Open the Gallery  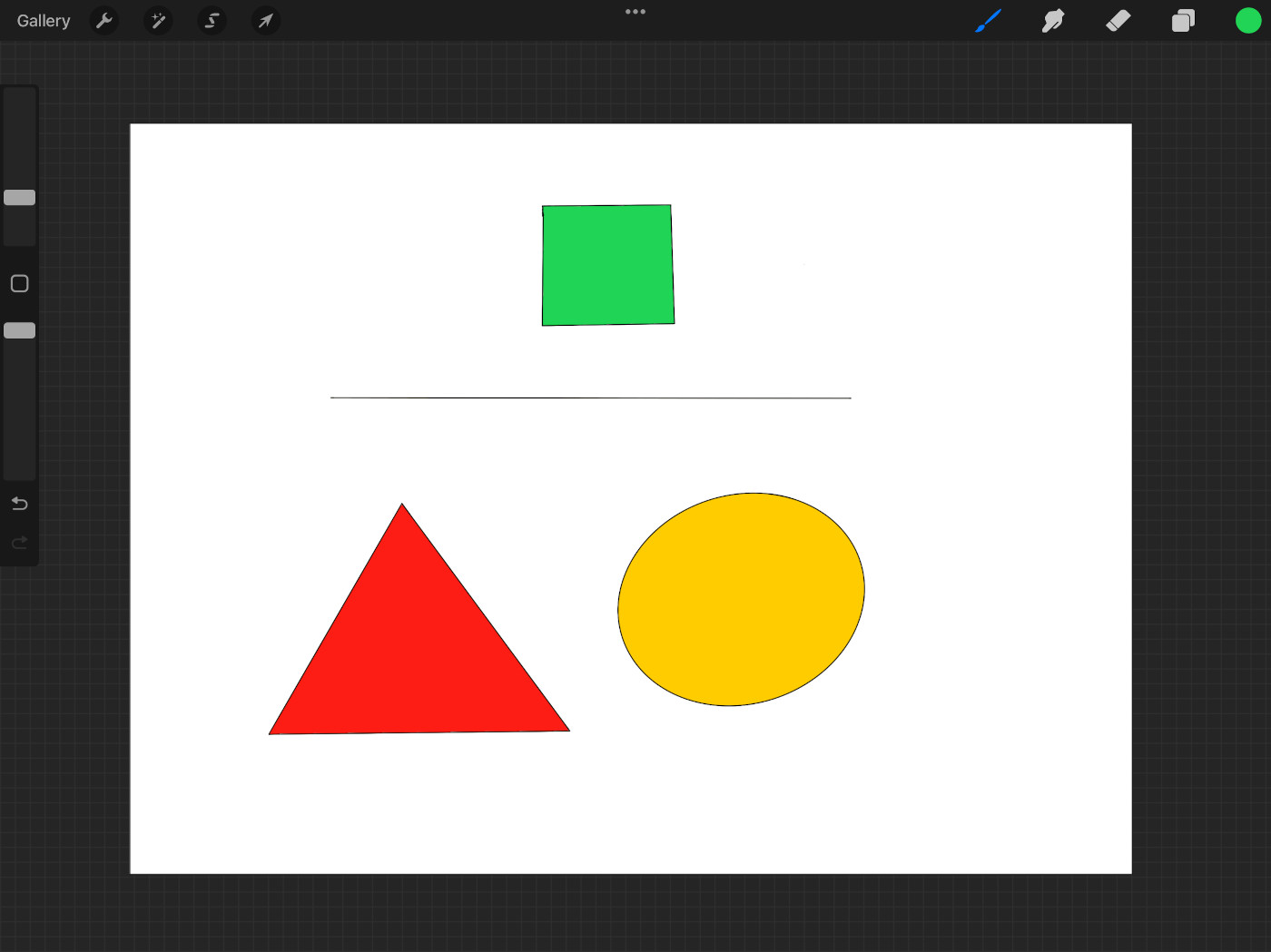(x=44, y=21)
